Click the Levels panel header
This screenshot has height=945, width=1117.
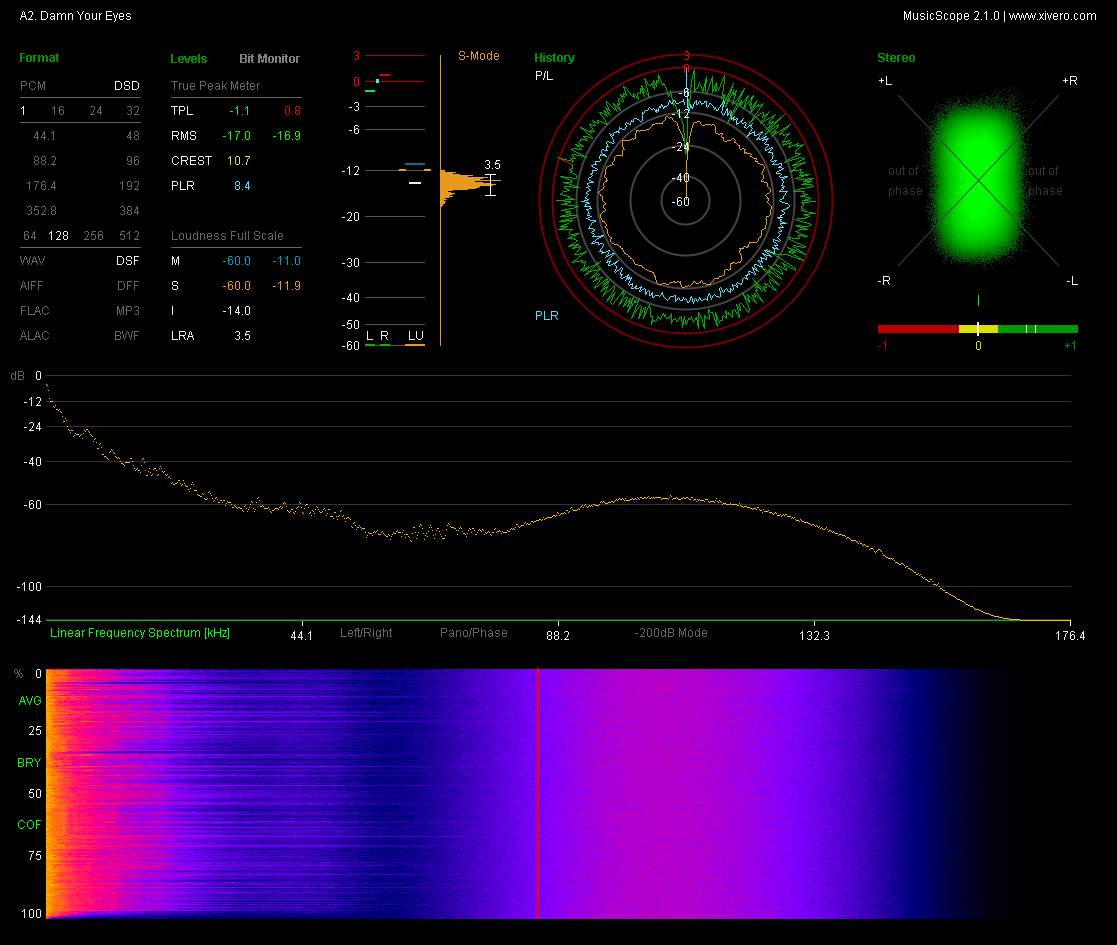tap(189, 59)
